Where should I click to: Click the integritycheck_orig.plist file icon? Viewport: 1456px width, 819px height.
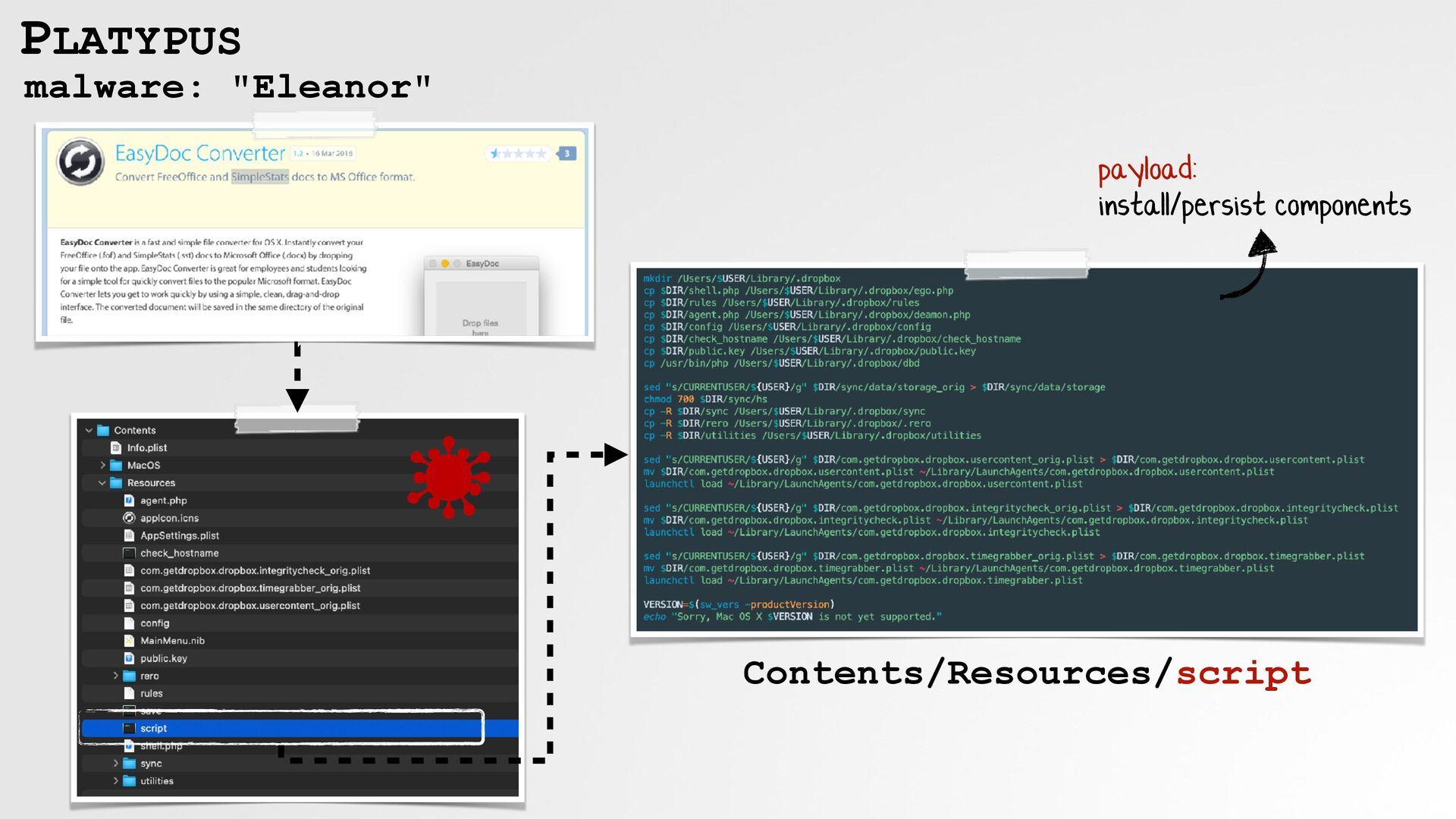129,570
